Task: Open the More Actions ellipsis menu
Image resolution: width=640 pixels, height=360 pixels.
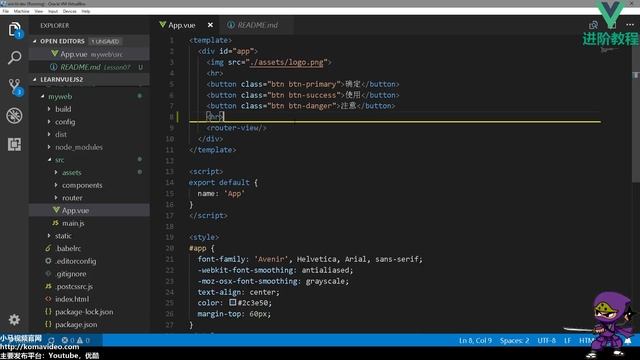Action: coord(630,25)
